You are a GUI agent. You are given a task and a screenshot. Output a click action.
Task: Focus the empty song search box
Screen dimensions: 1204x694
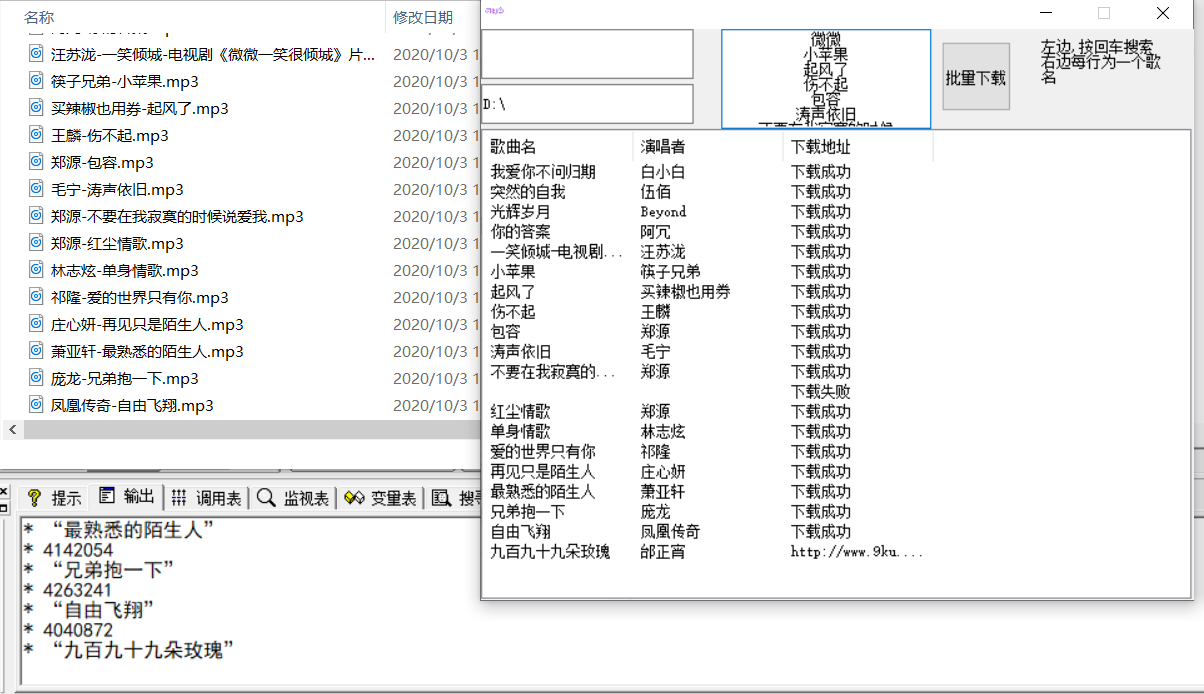point(587,54)
